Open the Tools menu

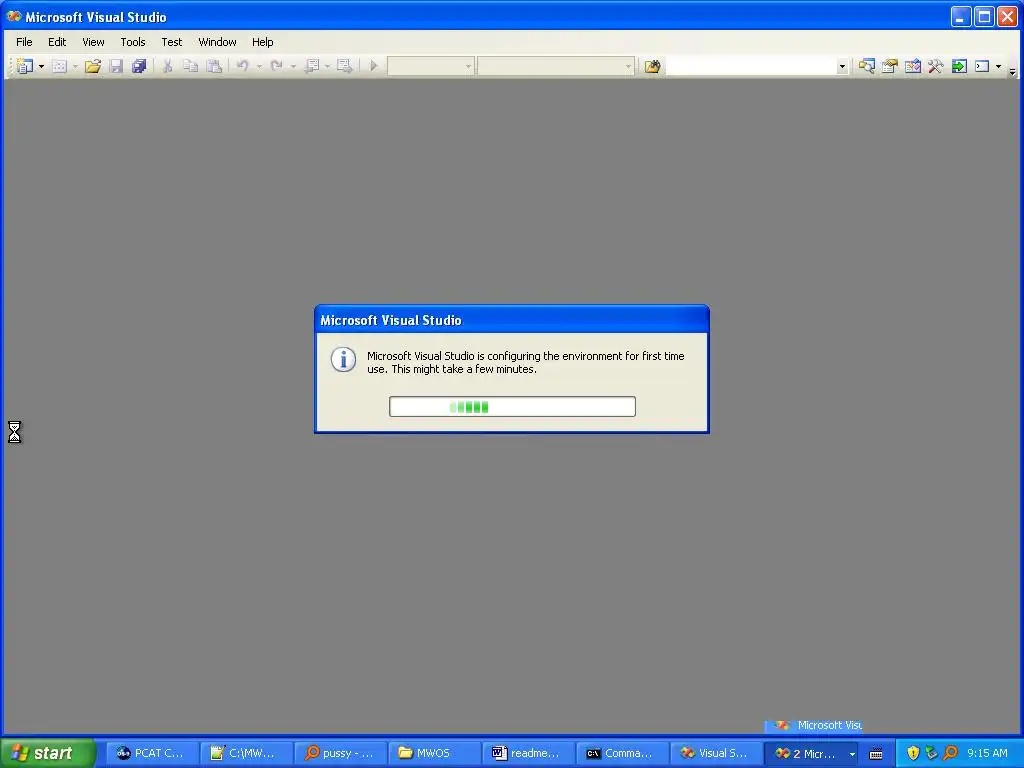(x=133, y=42)
